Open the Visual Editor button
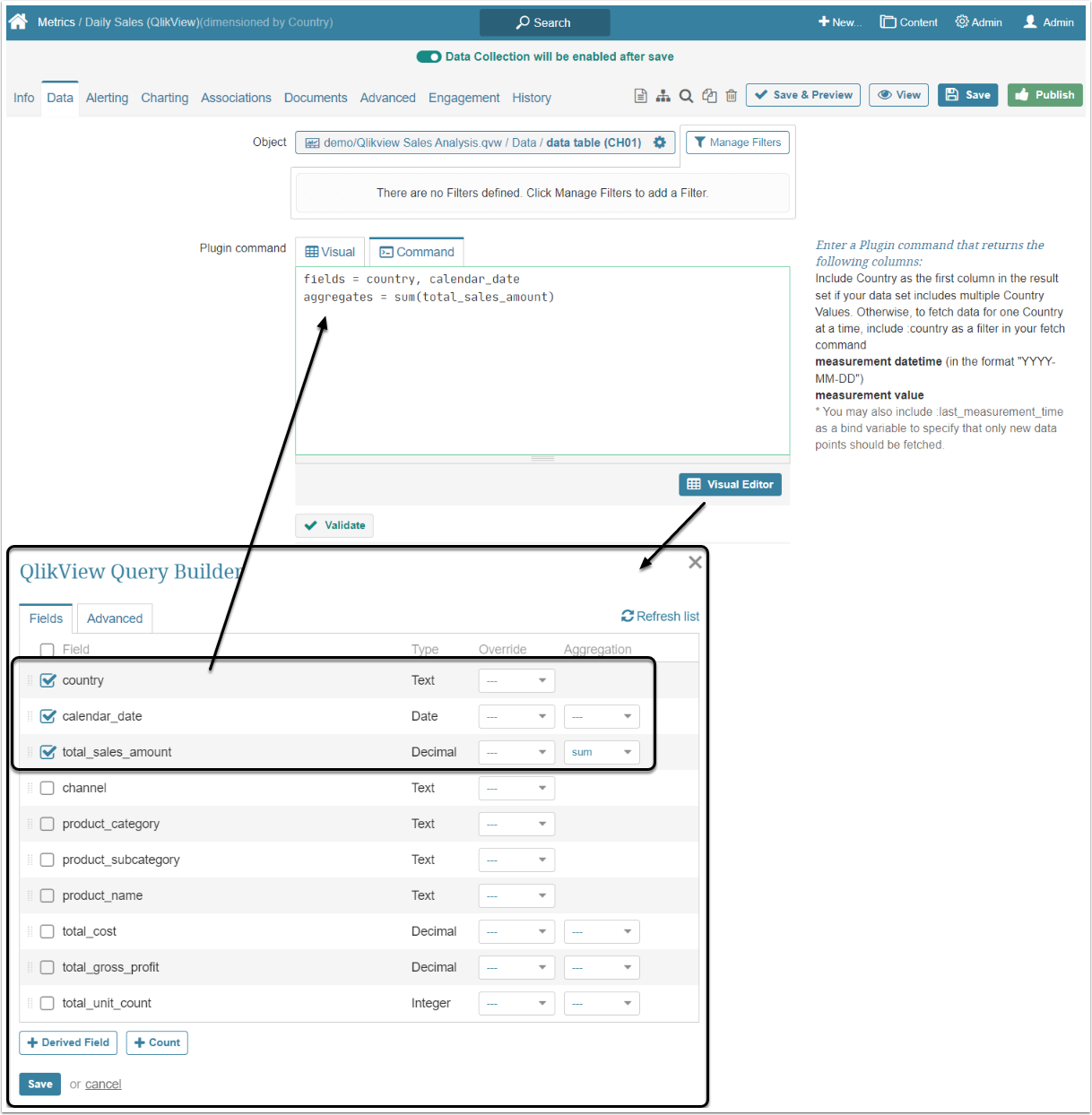Screen dimensions: 1092x1115 click(x=730, y=484)
